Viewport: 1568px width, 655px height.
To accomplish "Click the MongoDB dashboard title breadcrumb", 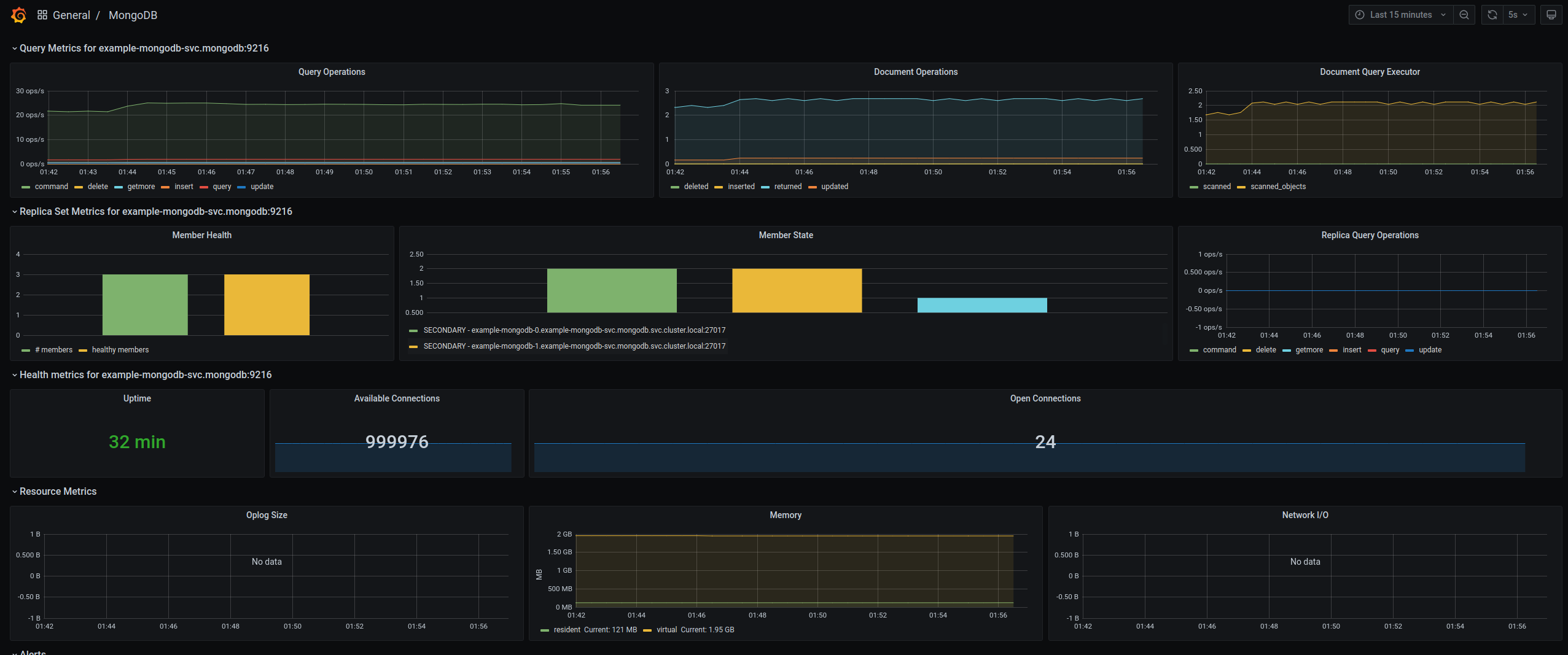I will pyautogui.click(x=133, y=15).
